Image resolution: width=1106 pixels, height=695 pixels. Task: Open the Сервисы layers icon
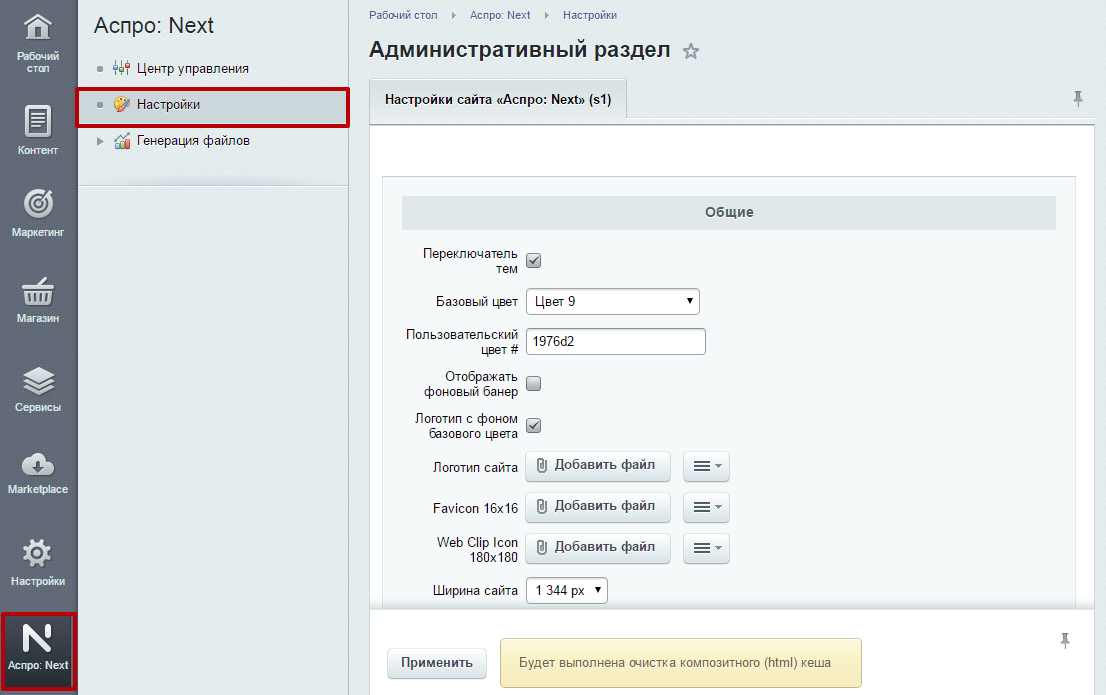pyautogui.click(x=38, y=381)
